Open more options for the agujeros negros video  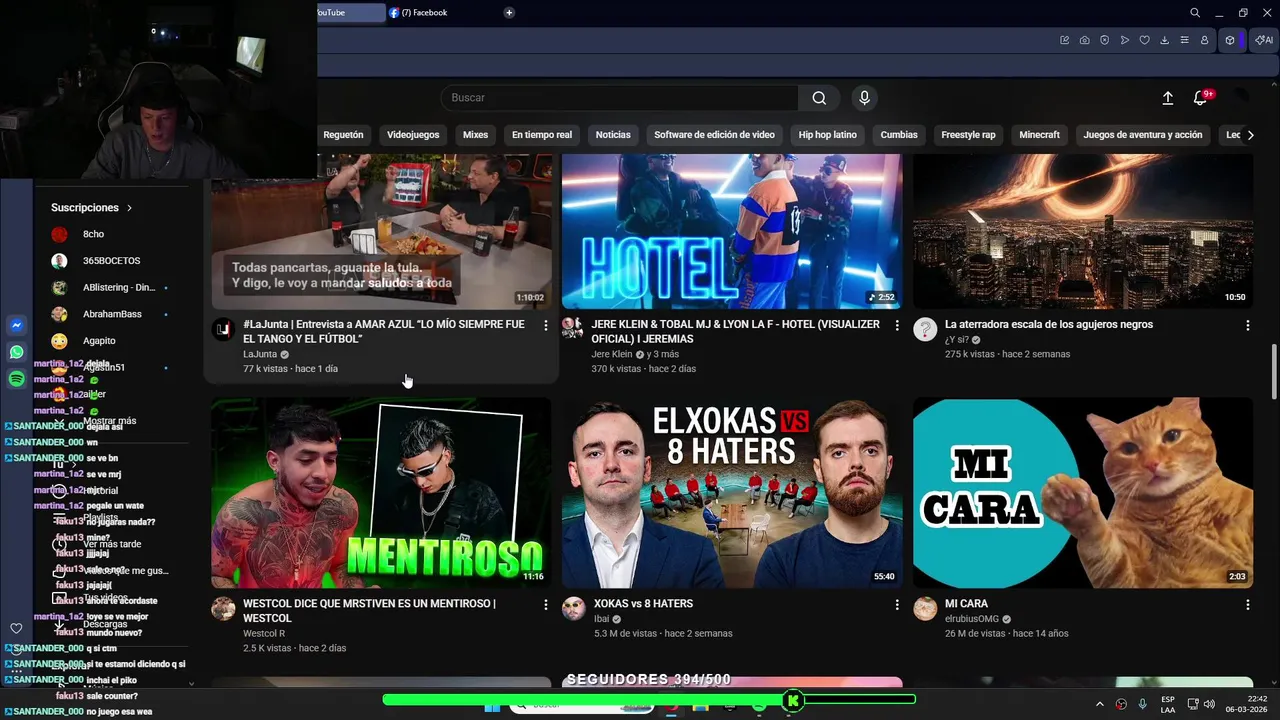[x=1247, y=326]
